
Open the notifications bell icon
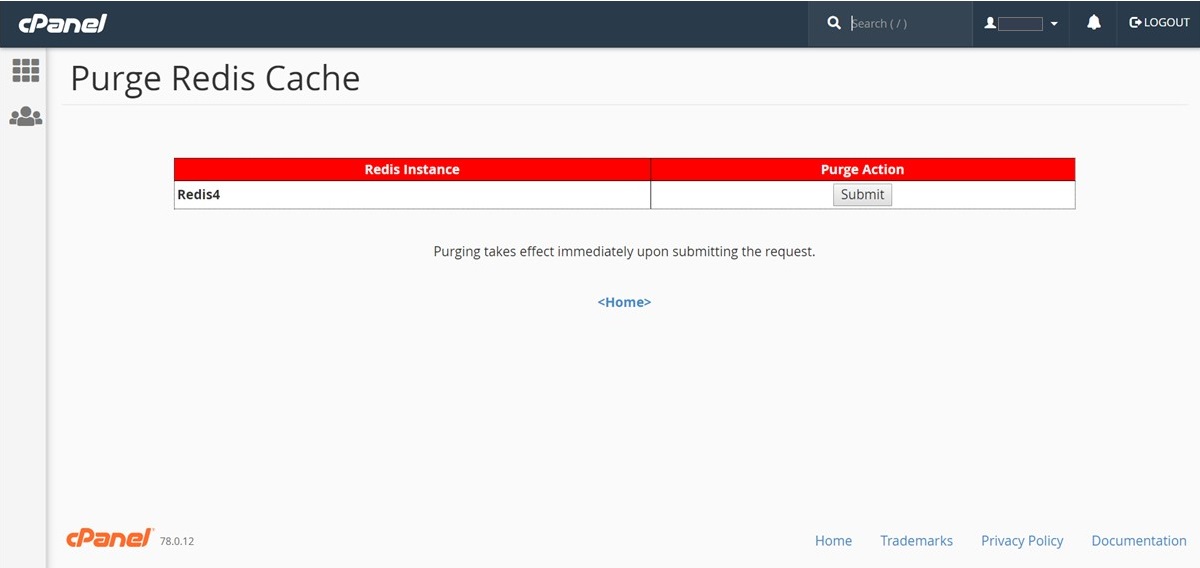point(1094,23)
